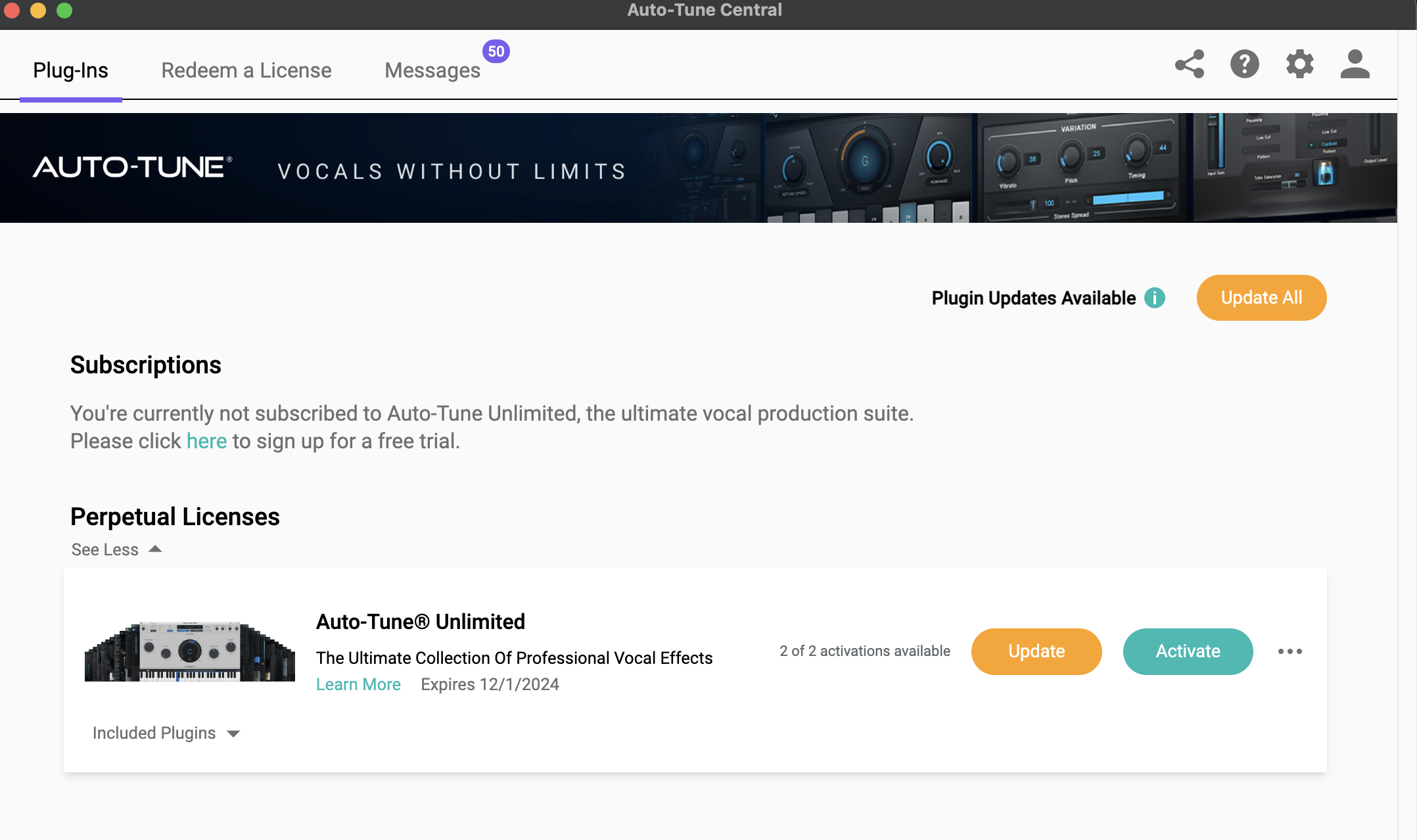Click info icon beside Plugin Updates Available
The height and width of the screenshot is (840, 1417).
coord(1155,298)
